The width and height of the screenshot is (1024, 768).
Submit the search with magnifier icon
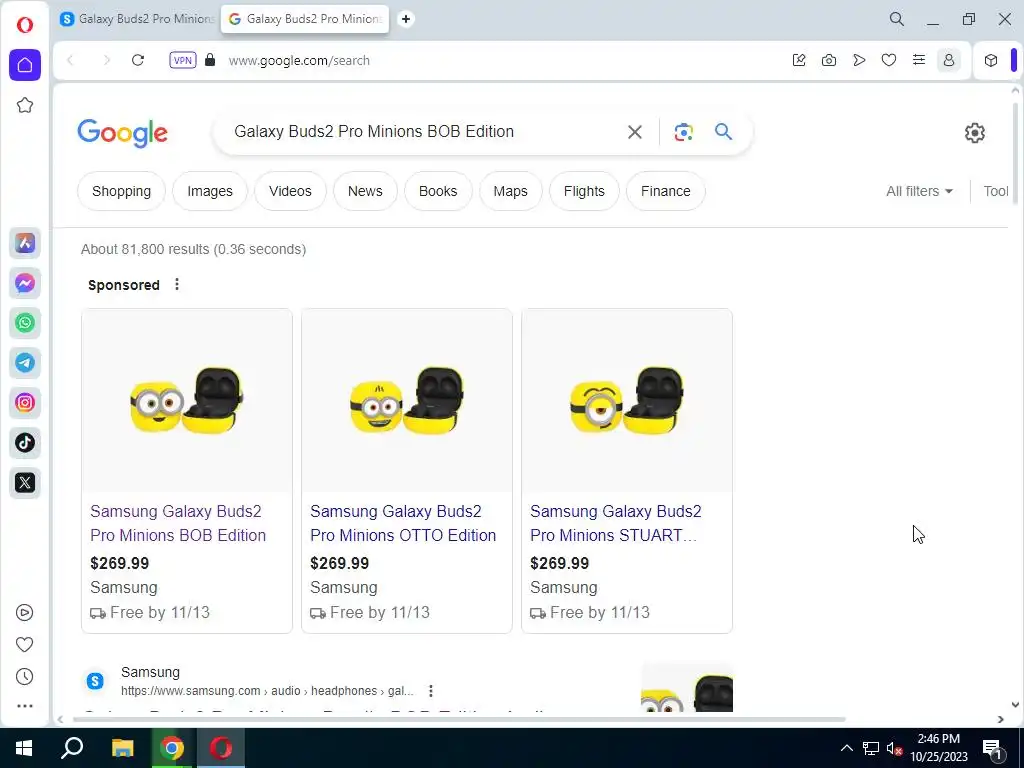(x=723, y=132)
